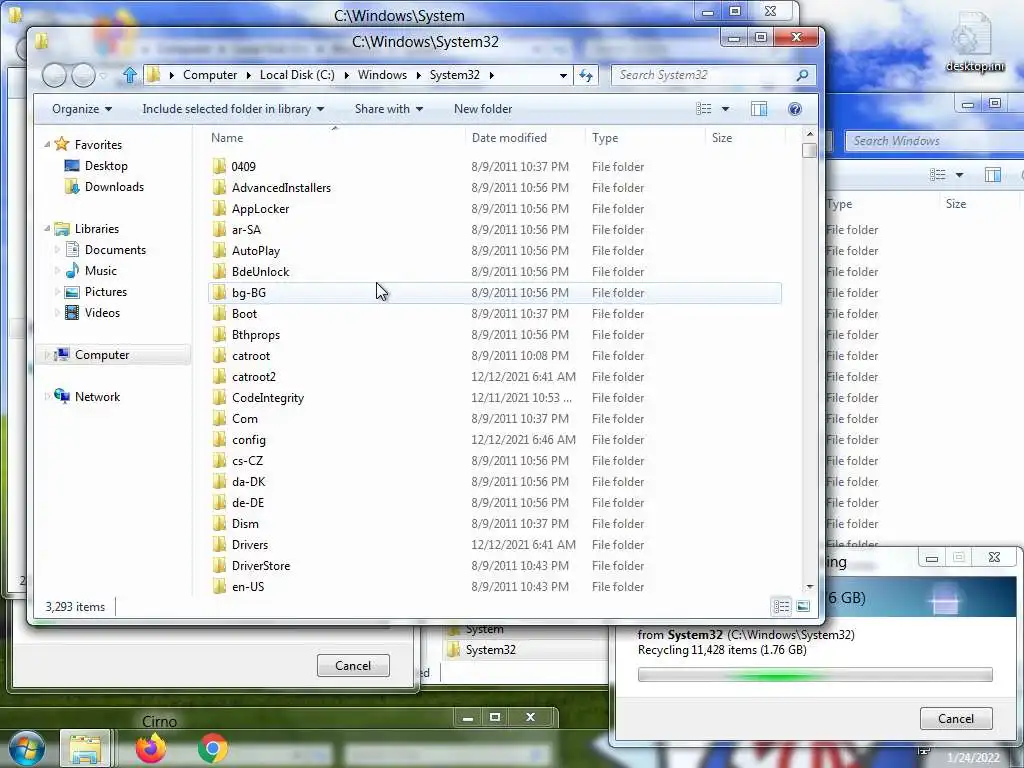The height and width of the screenshot is (768, 1024).
Task: Select the DriverStore folder row
Action: pos(495,566)
